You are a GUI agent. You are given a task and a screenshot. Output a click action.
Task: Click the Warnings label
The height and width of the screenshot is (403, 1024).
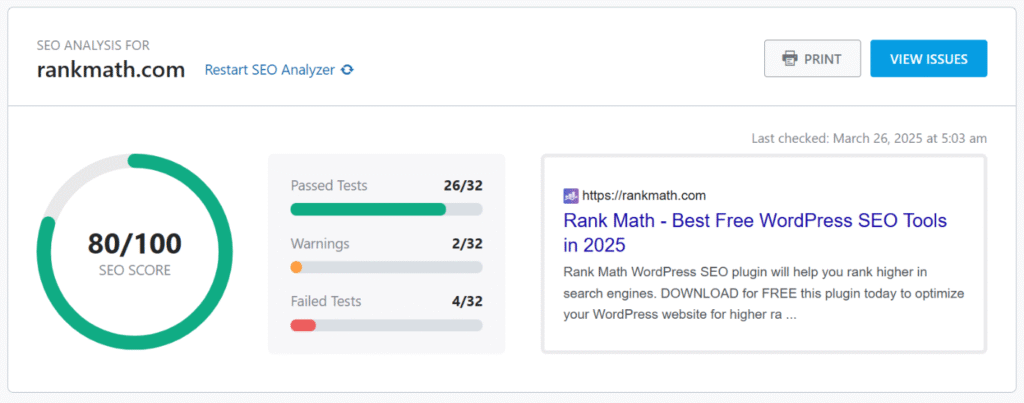[320, 243]
